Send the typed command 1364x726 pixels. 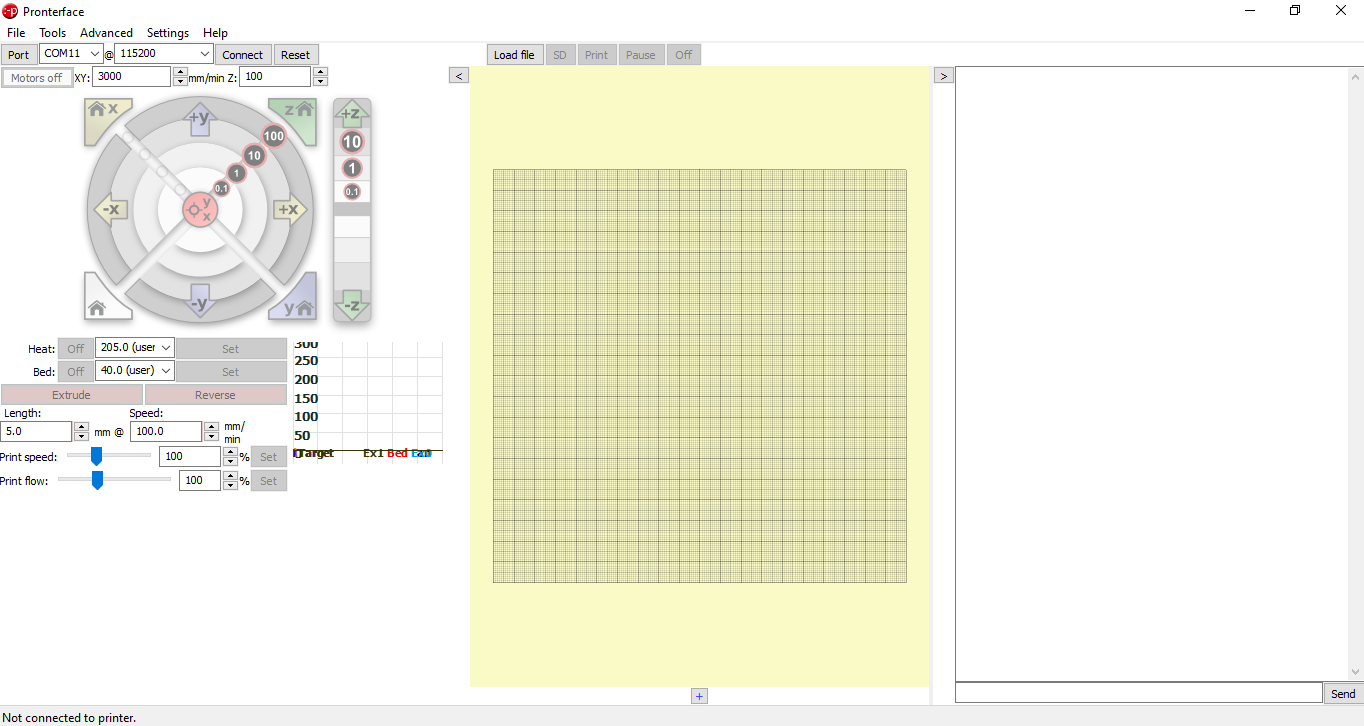click(x=1343, y=694)
